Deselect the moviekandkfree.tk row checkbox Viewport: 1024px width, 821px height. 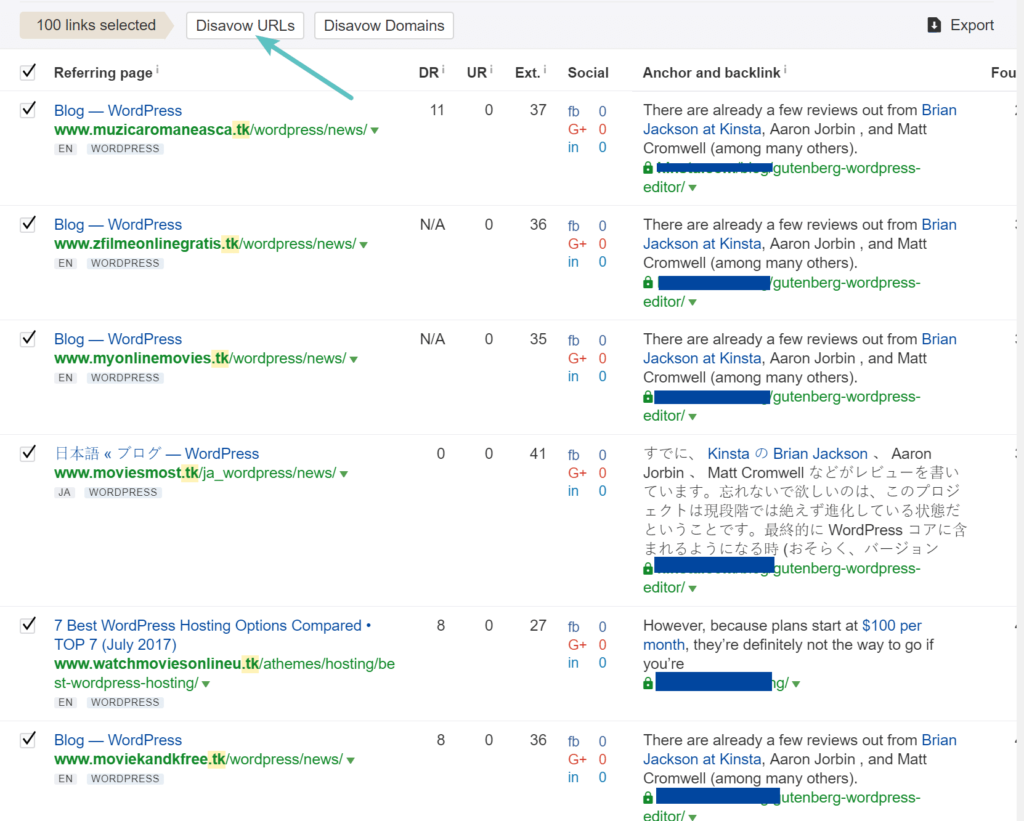[28, 740]
